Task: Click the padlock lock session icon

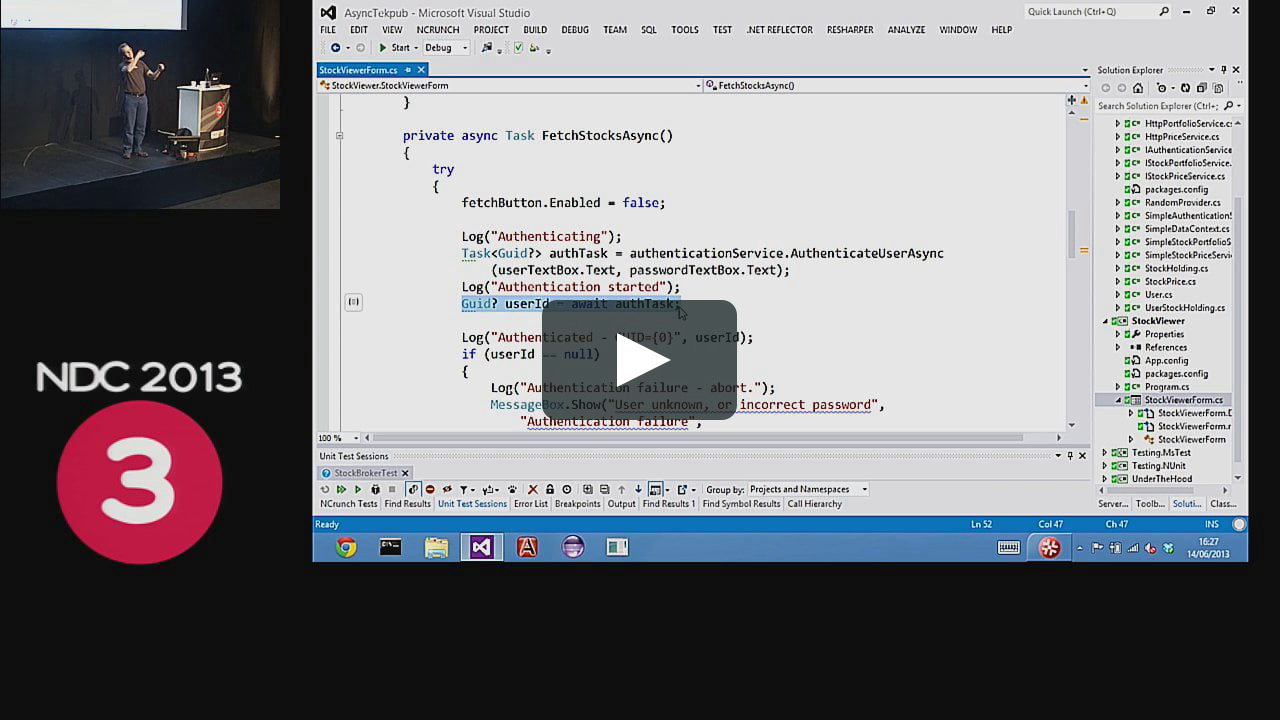Action: [x=550, y=490]
